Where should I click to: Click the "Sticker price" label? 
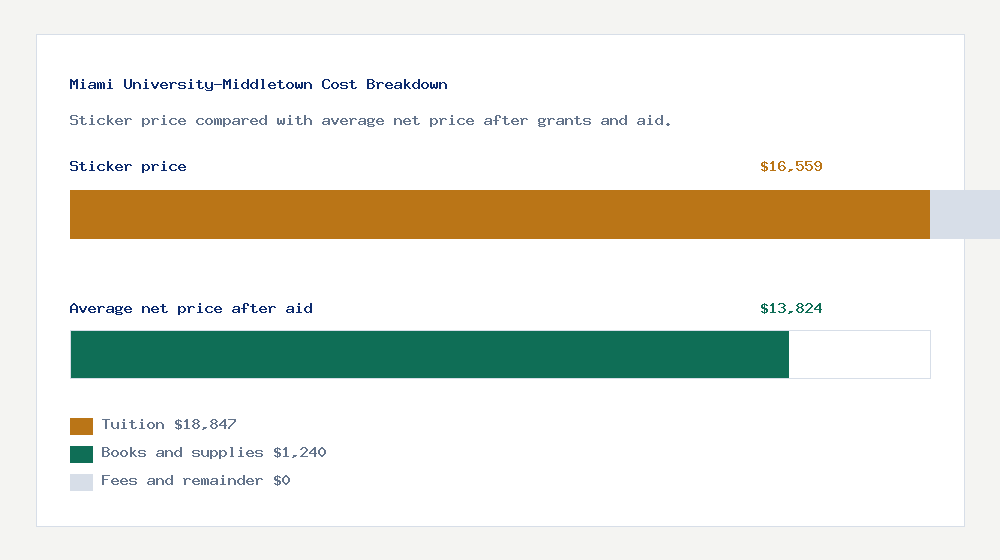(x=128, y=167)
